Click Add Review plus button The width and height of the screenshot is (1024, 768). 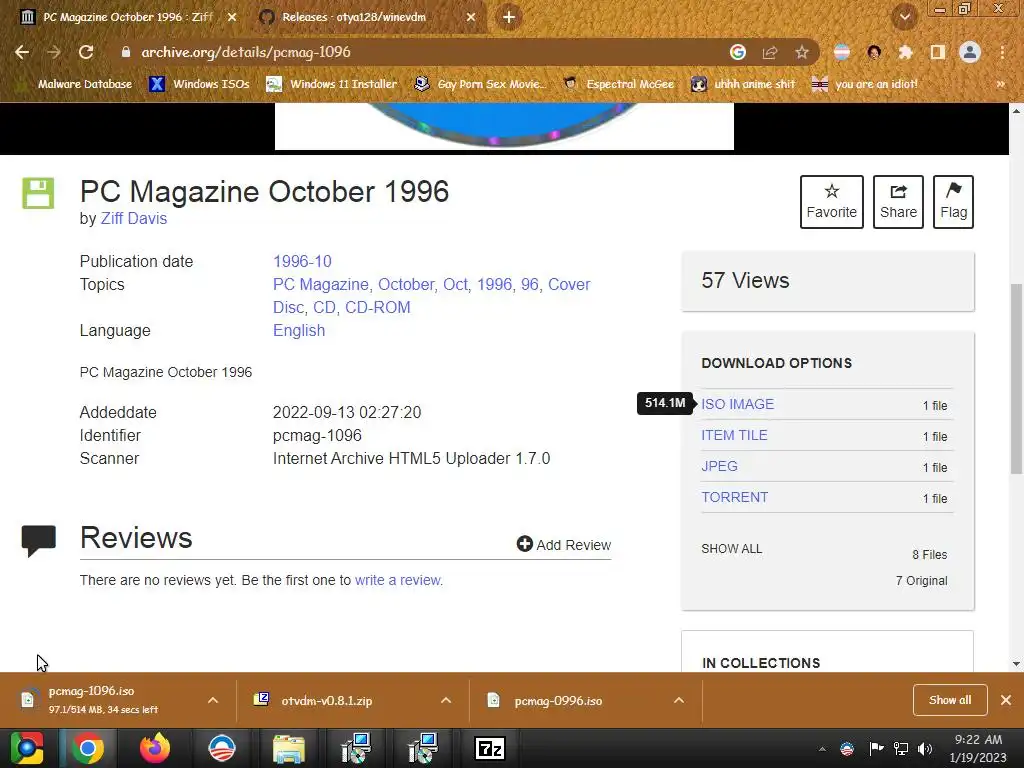click(x=564, y=545)
